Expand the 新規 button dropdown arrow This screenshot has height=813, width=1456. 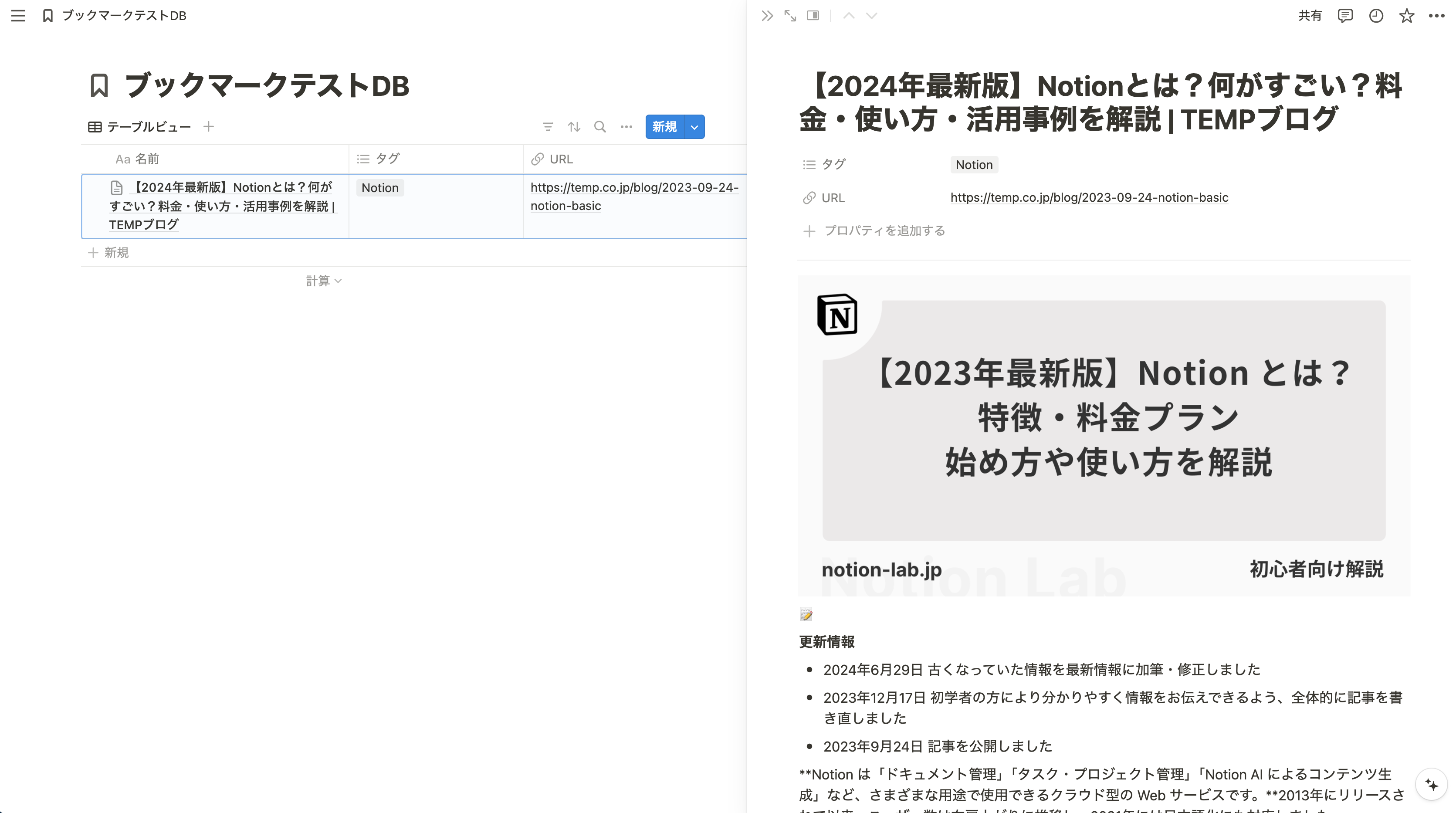694,127
